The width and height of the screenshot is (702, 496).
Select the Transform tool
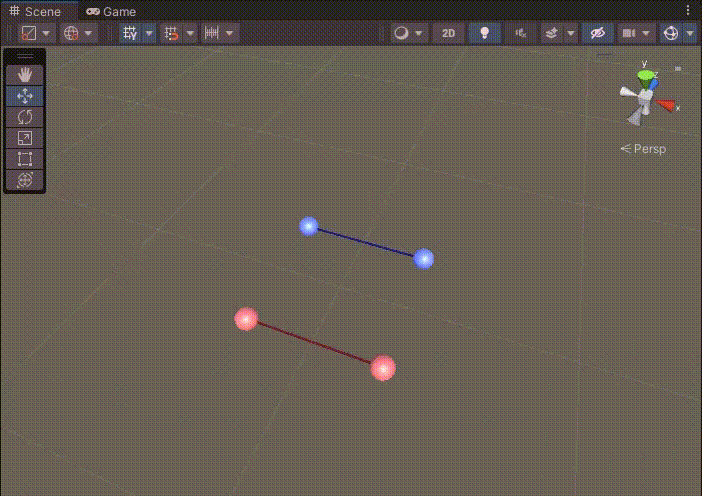click(x=25, y=180)
